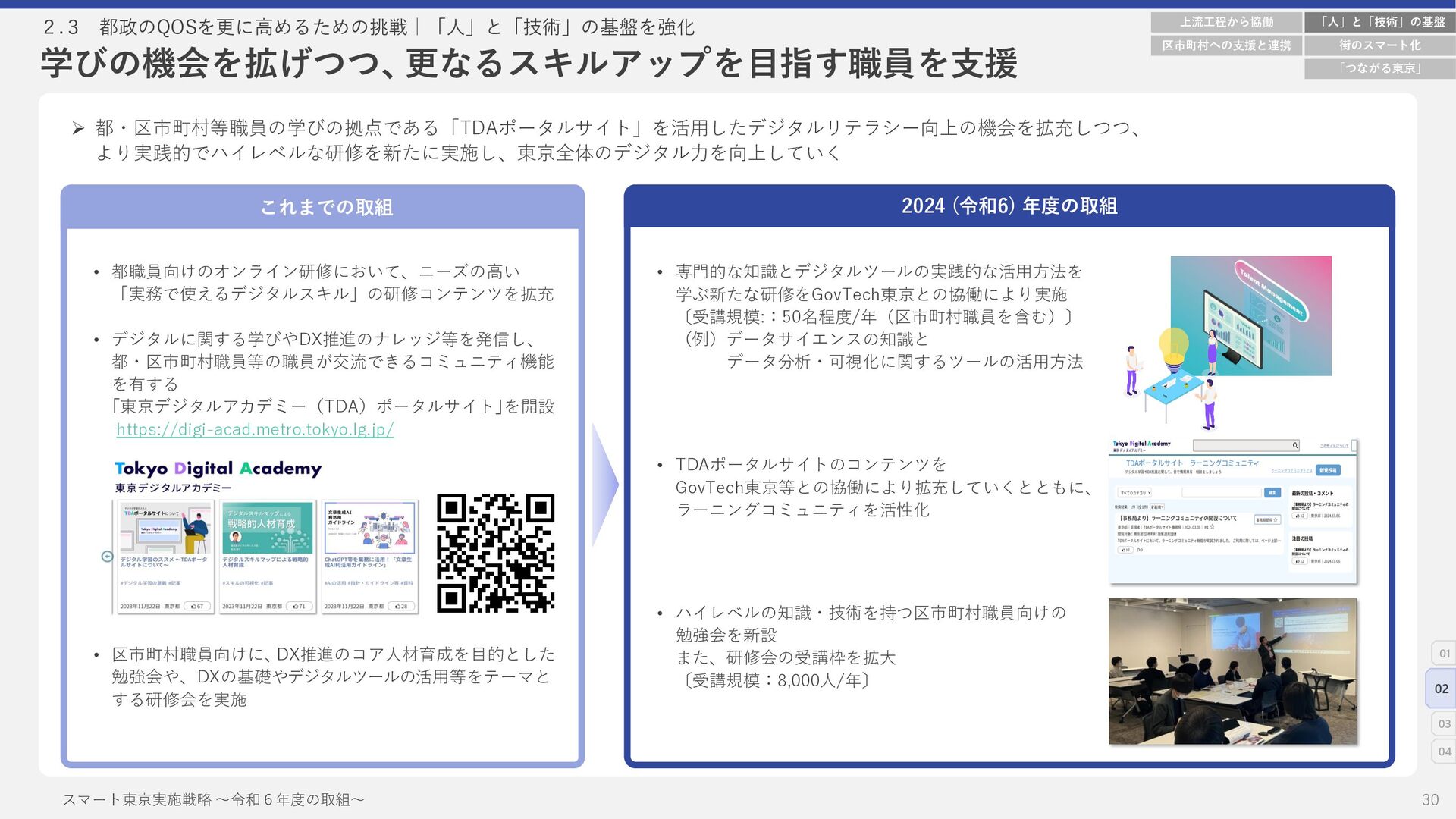Open the 文章生成AI利活用ガイドライン article thumbnail
This screenshot has height=819, width=1456.
(x=369, y=528)
